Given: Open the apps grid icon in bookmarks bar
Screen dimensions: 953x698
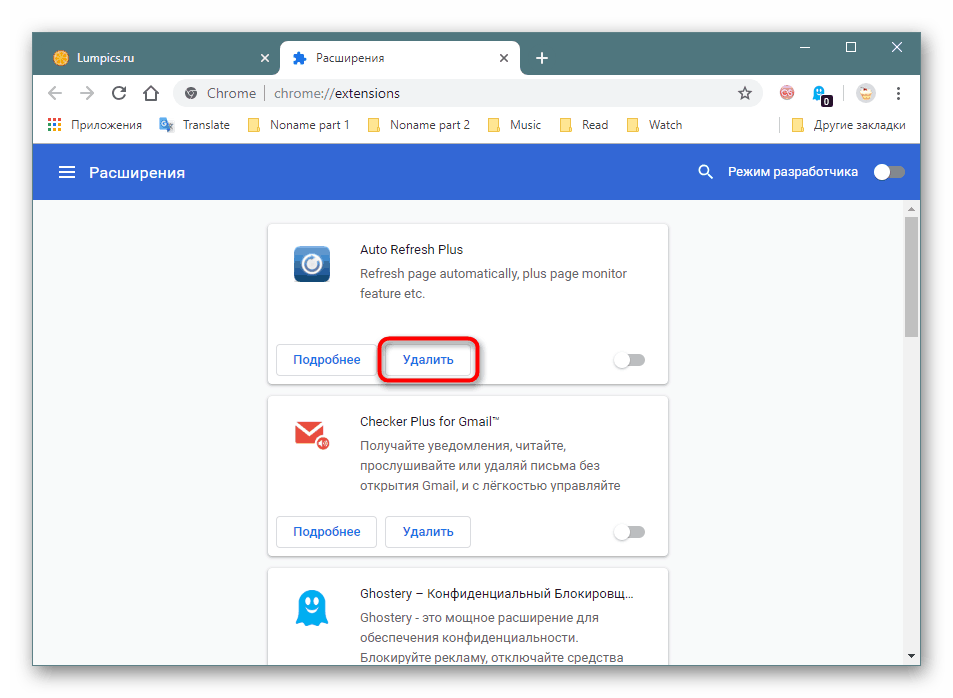Looking at the screenshot, I should [x=55, y=125].
